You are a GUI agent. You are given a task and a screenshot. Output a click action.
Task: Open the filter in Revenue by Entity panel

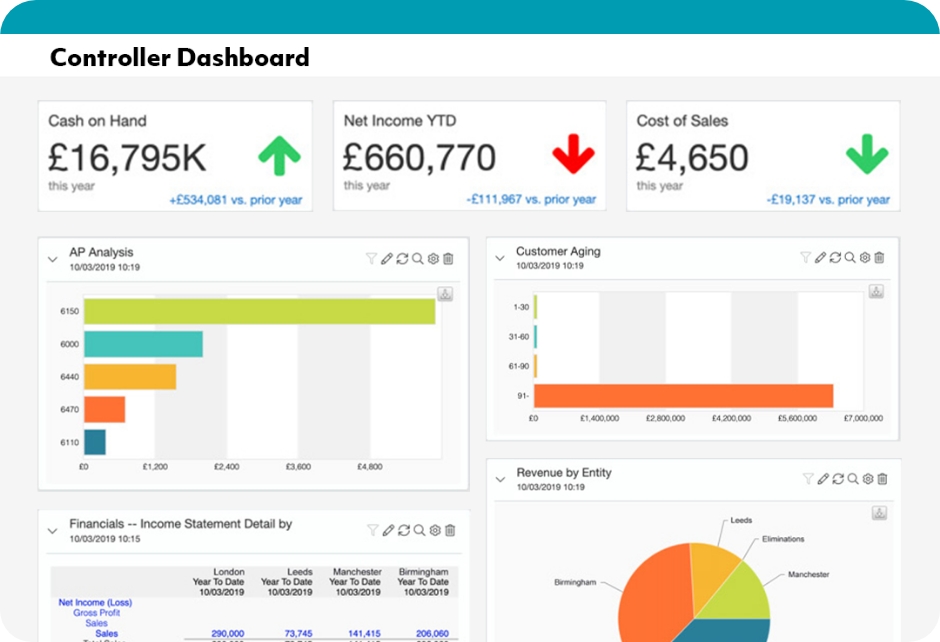pos(808,479)
